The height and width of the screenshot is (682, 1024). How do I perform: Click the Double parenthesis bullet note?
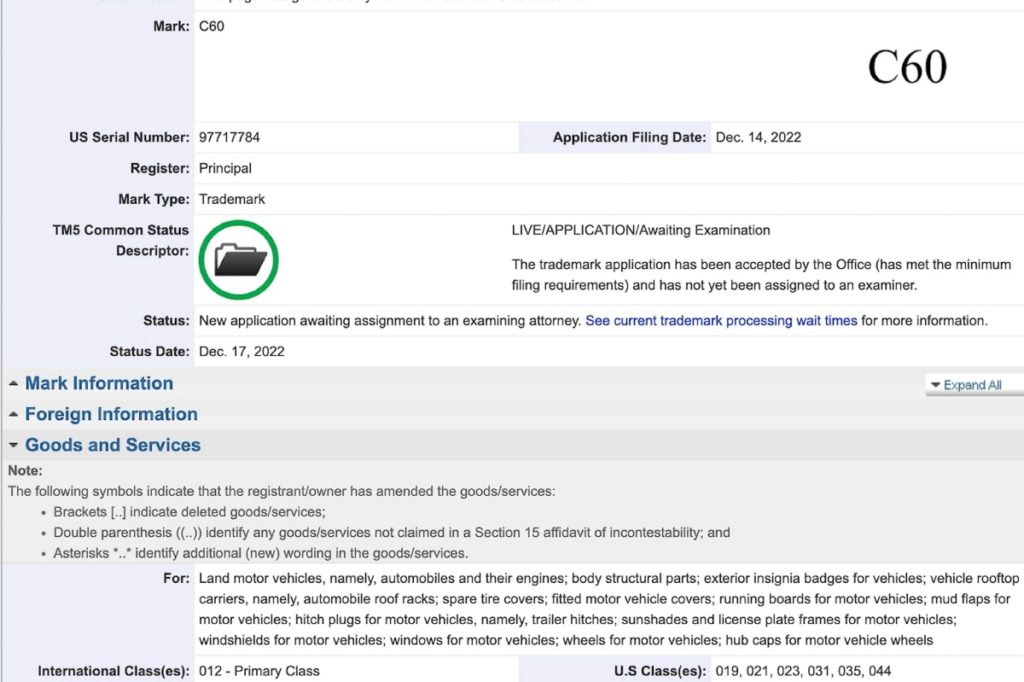392,532
